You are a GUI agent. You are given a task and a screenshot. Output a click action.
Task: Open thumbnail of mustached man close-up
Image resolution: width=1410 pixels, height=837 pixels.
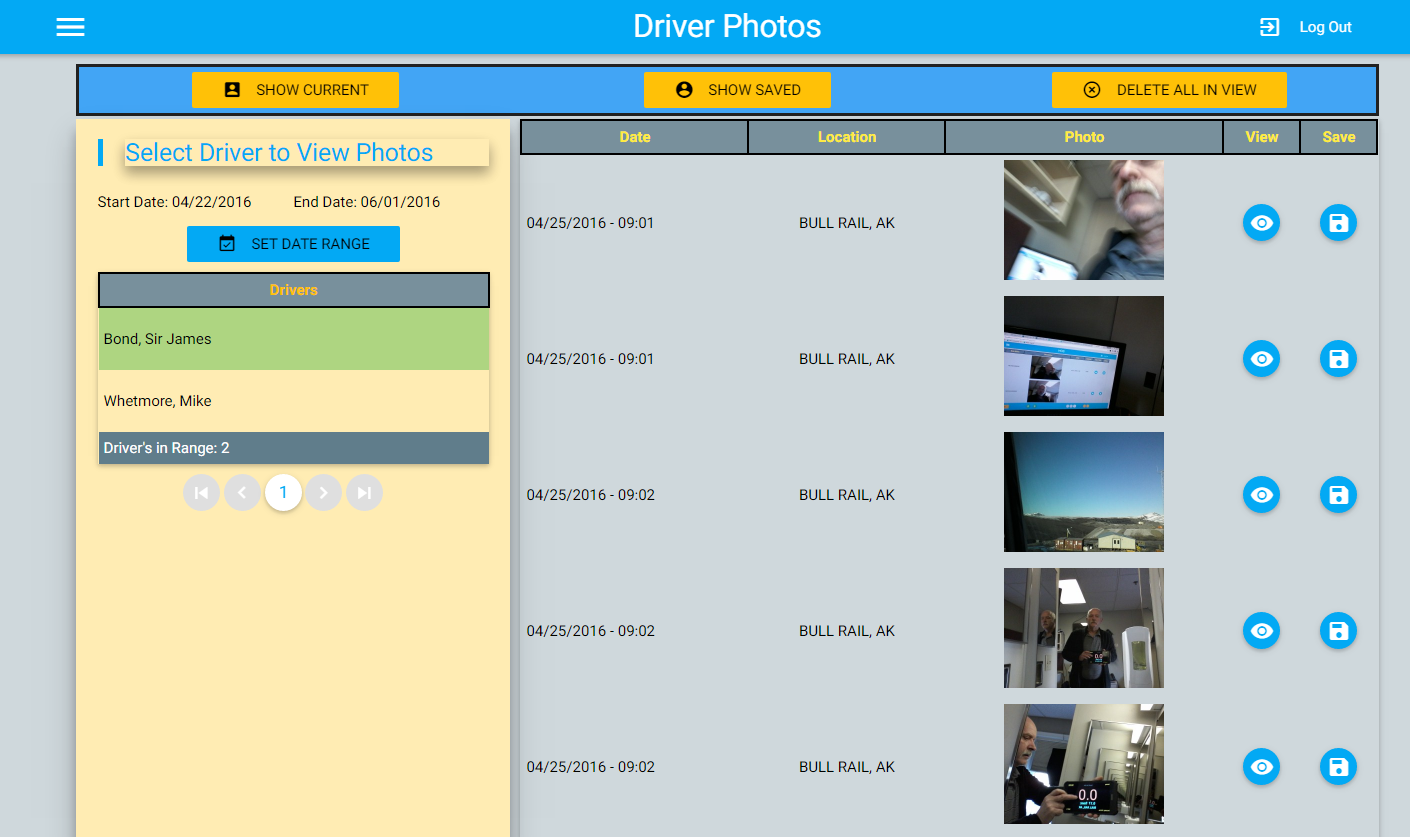tap(1084, 220)
